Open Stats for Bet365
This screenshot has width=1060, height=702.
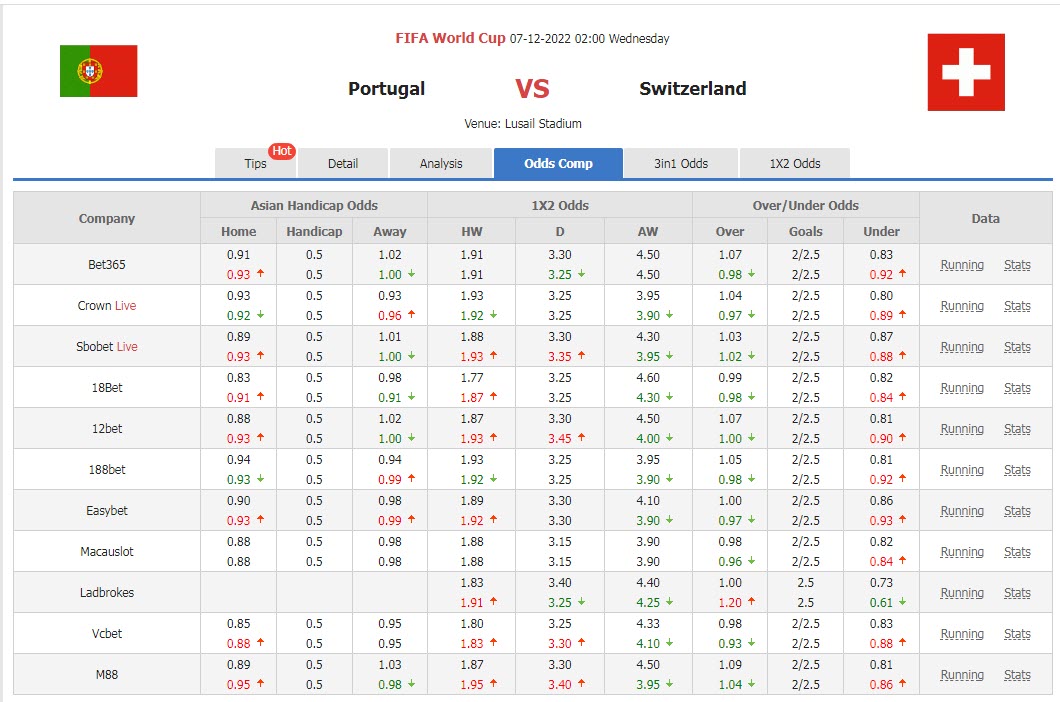pos(1017,265)
